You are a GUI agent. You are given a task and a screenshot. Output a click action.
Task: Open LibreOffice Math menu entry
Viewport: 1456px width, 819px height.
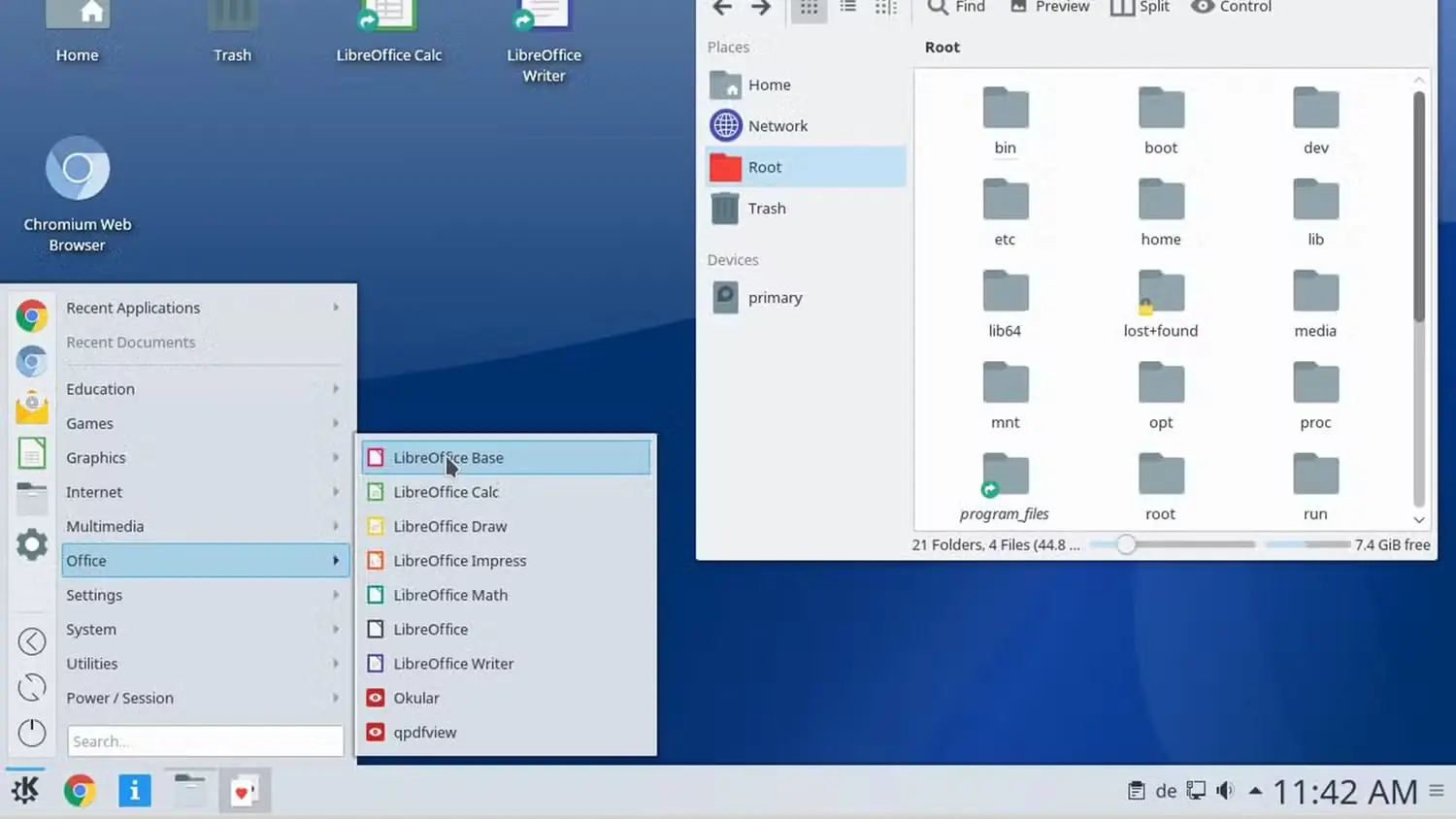pyautogui.click(x=506, y=595)
